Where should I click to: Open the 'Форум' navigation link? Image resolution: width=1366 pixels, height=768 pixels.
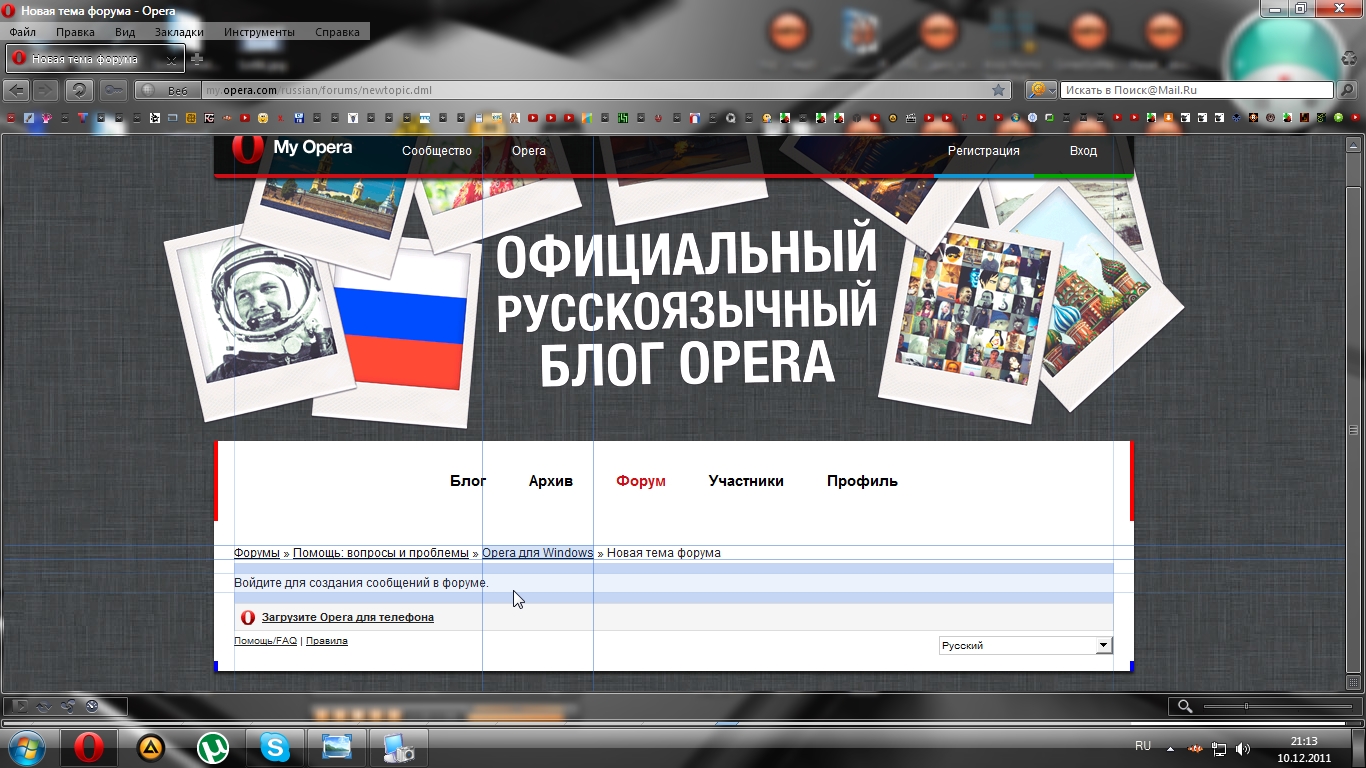pyautogui.click(x=641, y=481)
